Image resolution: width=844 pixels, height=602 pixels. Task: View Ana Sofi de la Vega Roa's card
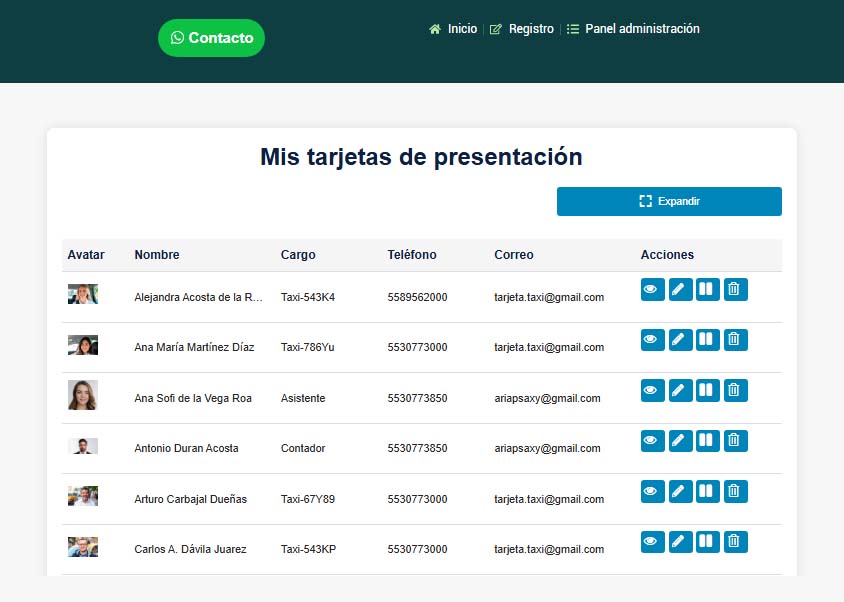[652, 390]
